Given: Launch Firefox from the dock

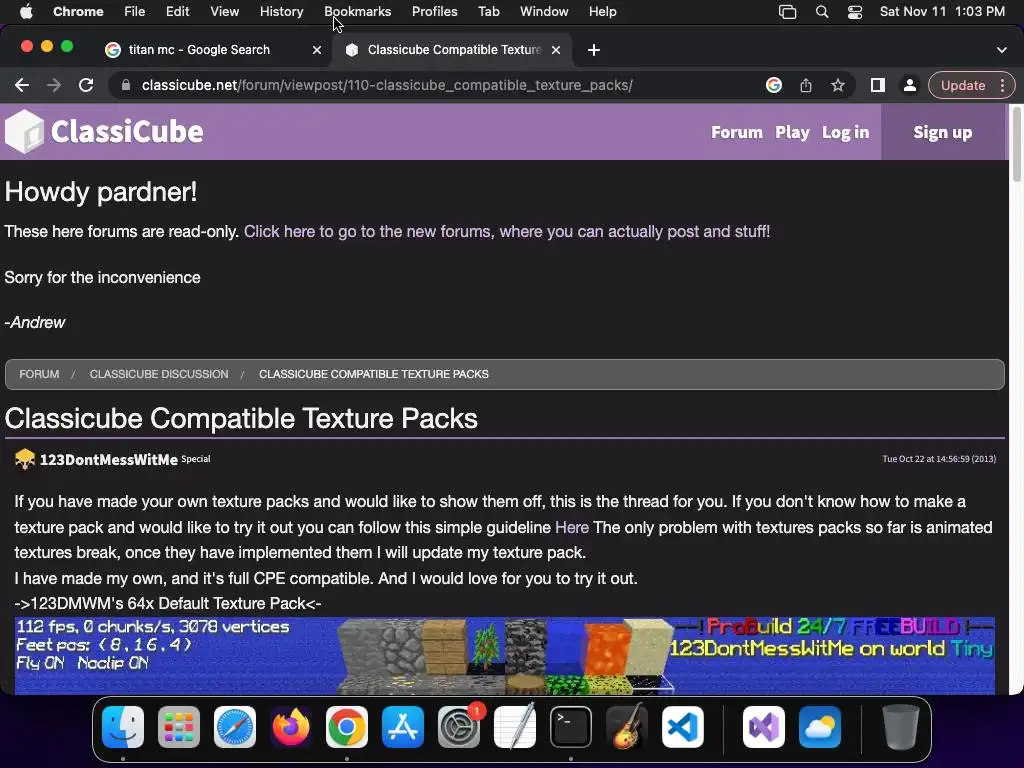Looking at the screenshot, I should pyautogui.click(x=291, y=727).
